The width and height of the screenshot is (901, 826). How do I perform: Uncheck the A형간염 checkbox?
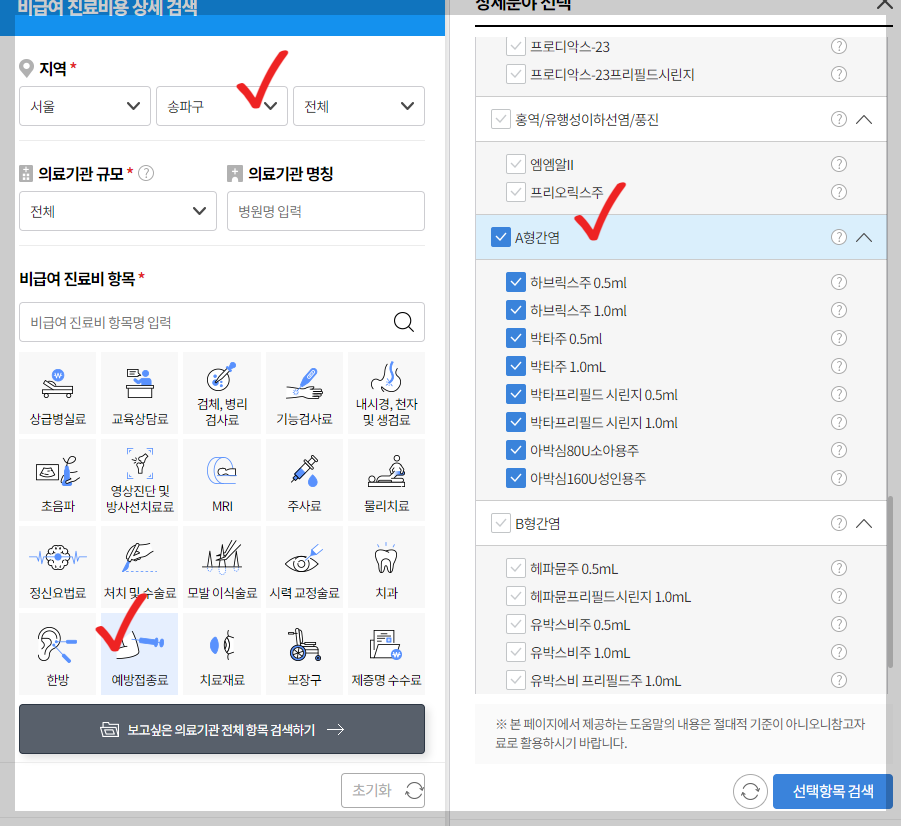[x=500, y=237]
